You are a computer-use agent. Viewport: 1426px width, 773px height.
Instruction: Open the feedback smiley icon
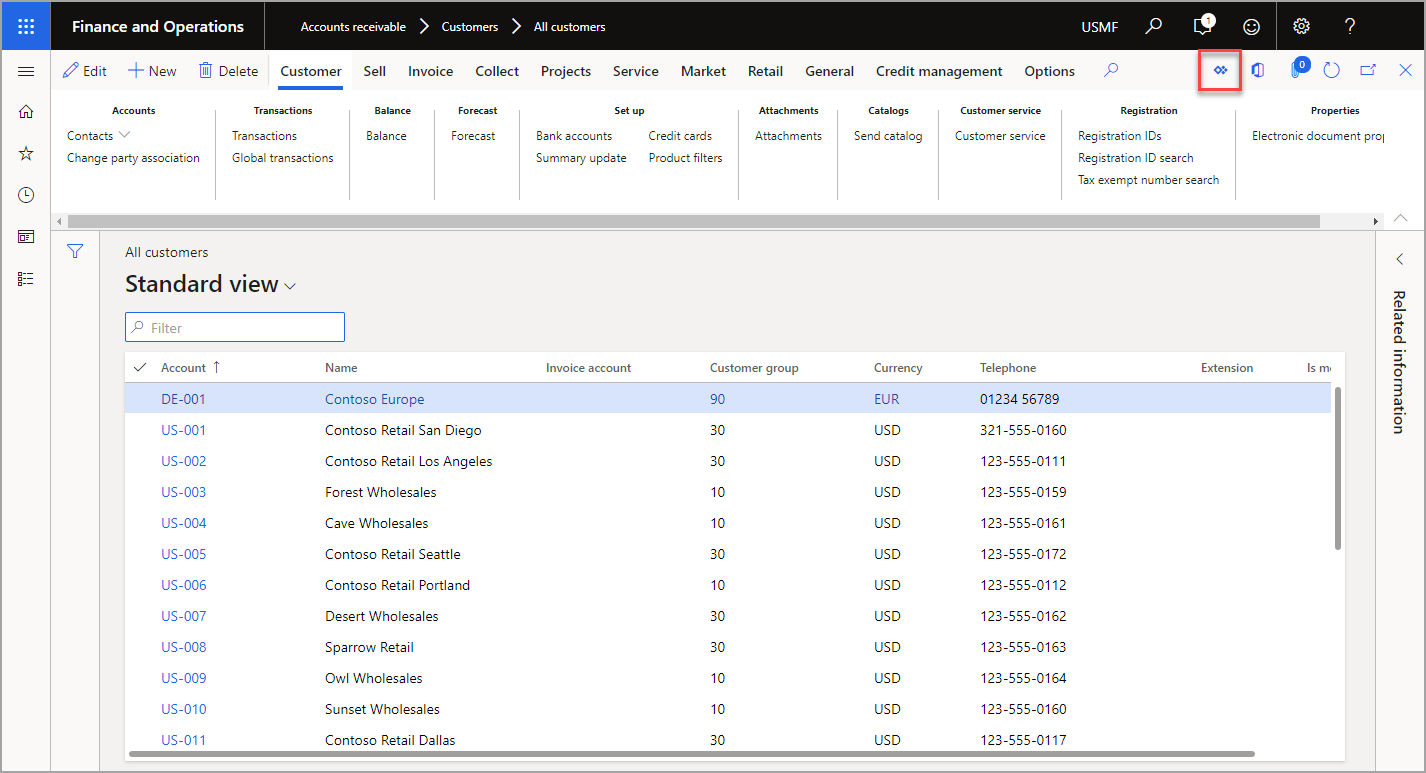point(1251,27)
